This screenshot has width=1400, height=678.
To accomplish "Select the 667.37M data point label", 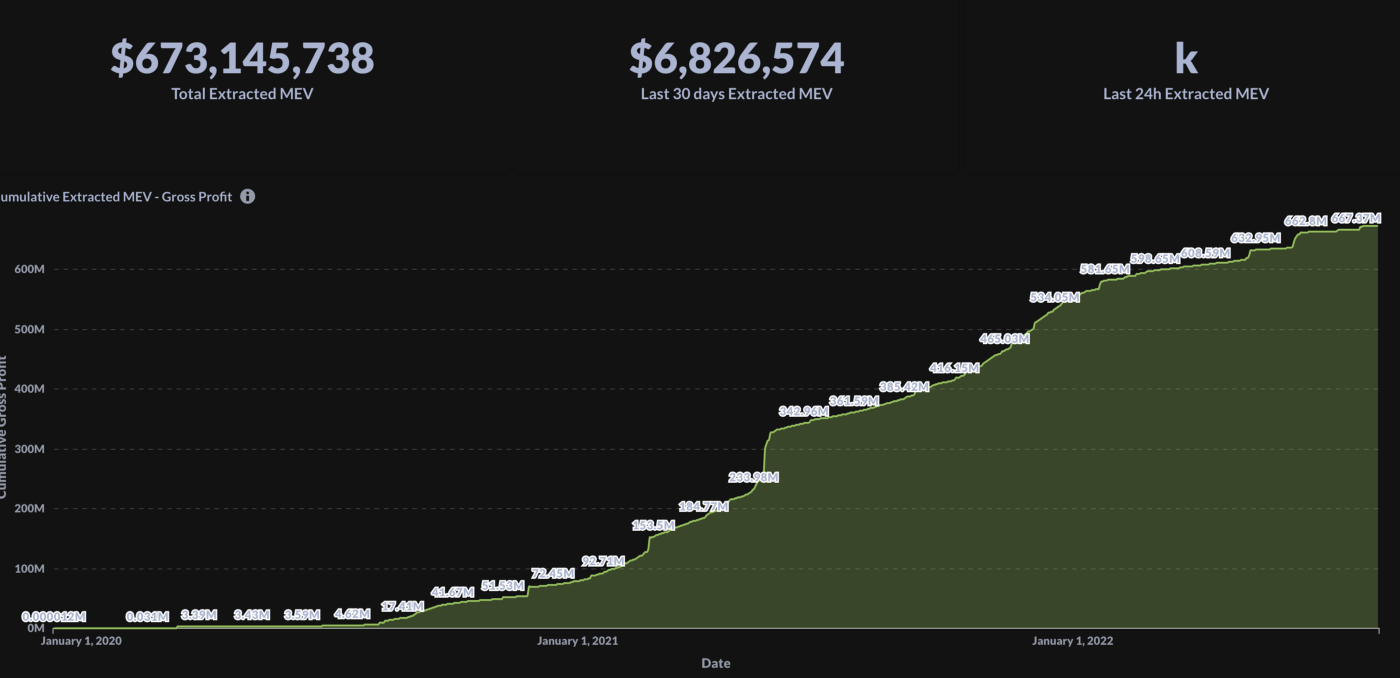I will (x=1356, y=218).
